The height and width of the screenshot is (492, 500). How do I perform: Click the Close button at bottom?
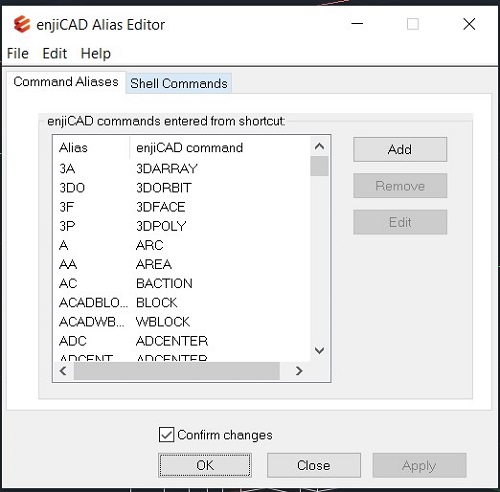pos(314,465)
